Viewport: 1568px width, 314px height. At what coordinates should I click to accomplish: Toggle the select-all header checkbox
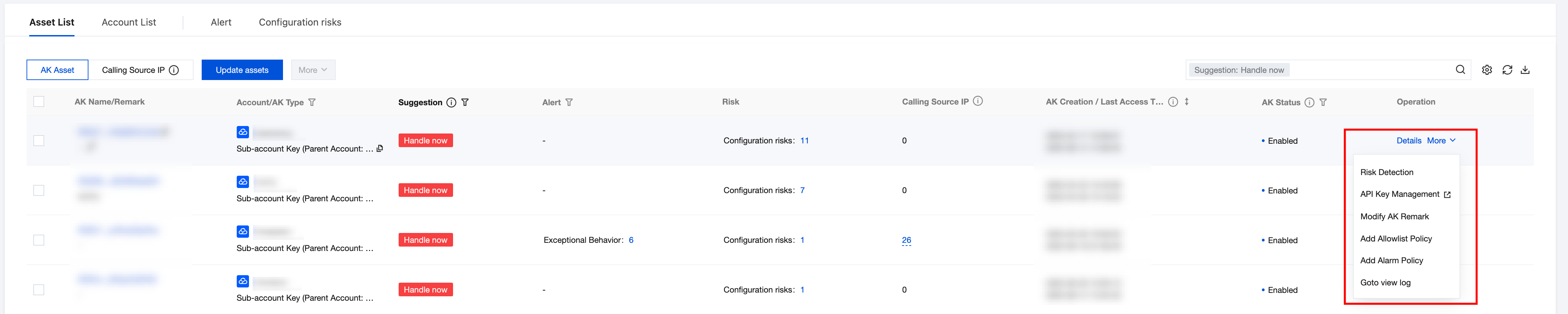pyautogui.click(x=39, y=102)
